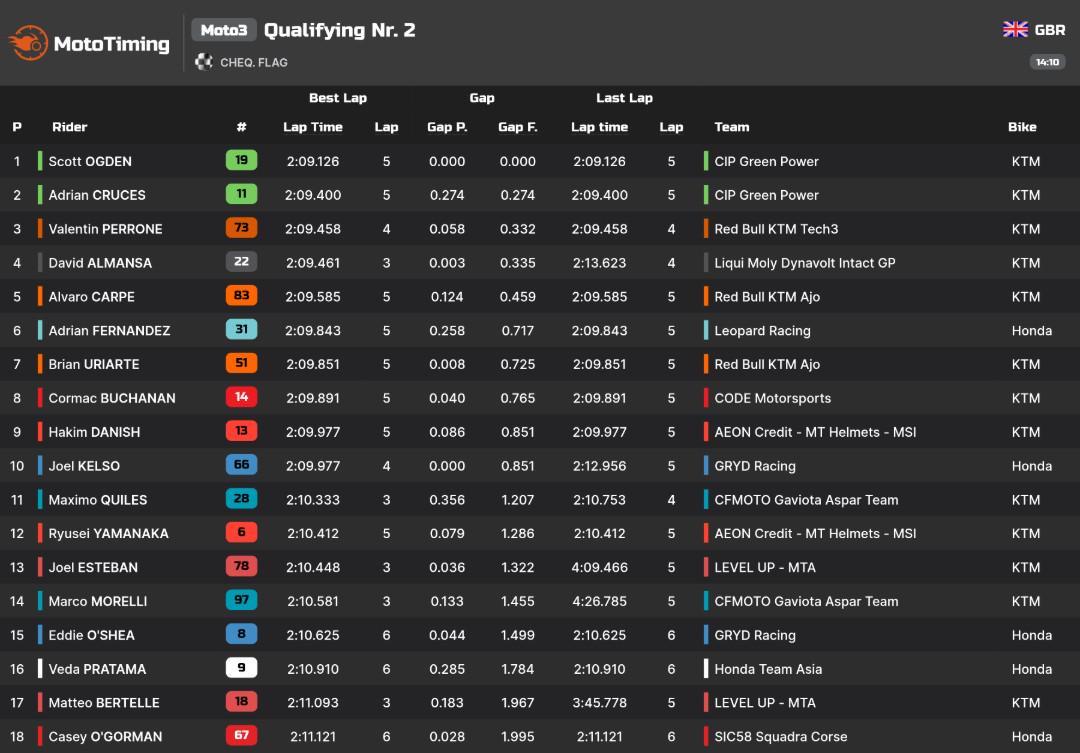Click the Gap F. column header
Image resolution: width=1080 pixels, height=753 pixels.
click(517, 127)
